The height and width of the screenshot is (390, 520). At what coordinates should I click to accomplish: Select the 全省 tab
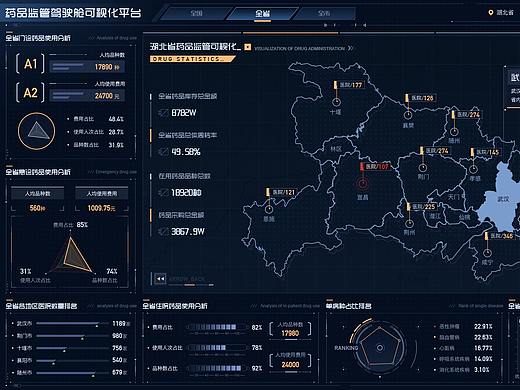263,13
